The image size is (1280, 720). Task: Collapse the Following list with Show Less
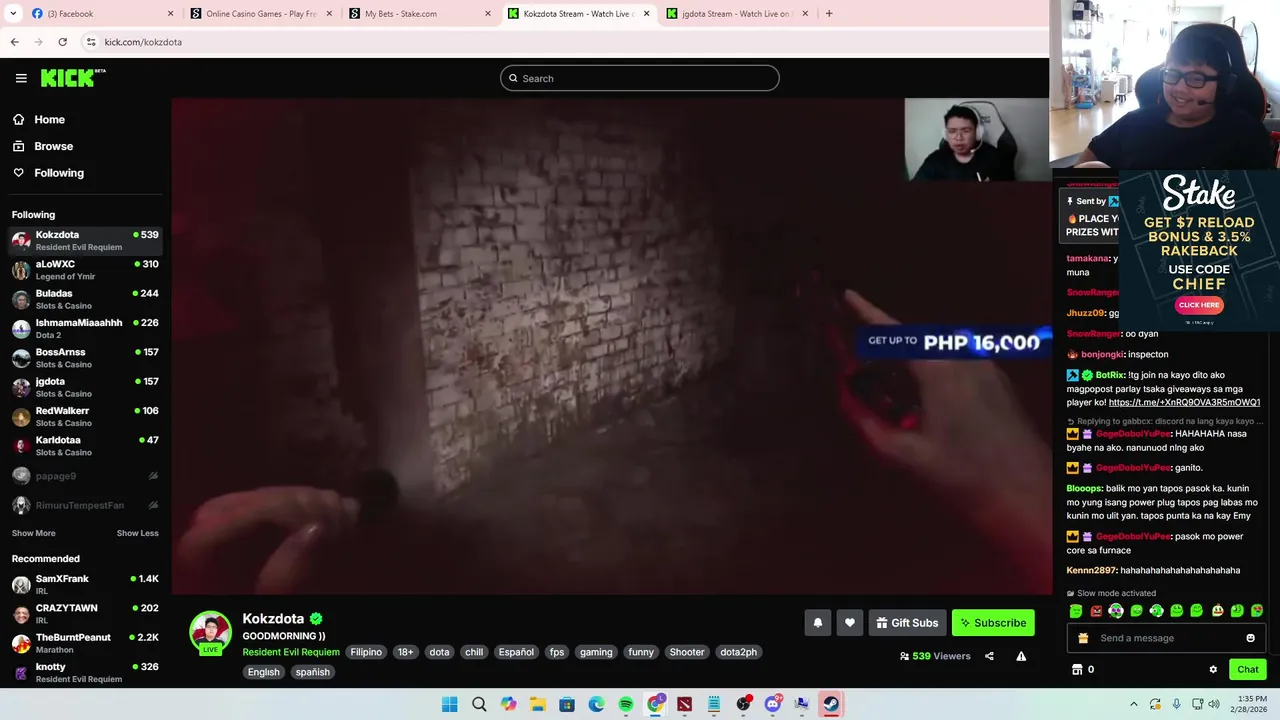pyautogui.click(x=137, y=533)
